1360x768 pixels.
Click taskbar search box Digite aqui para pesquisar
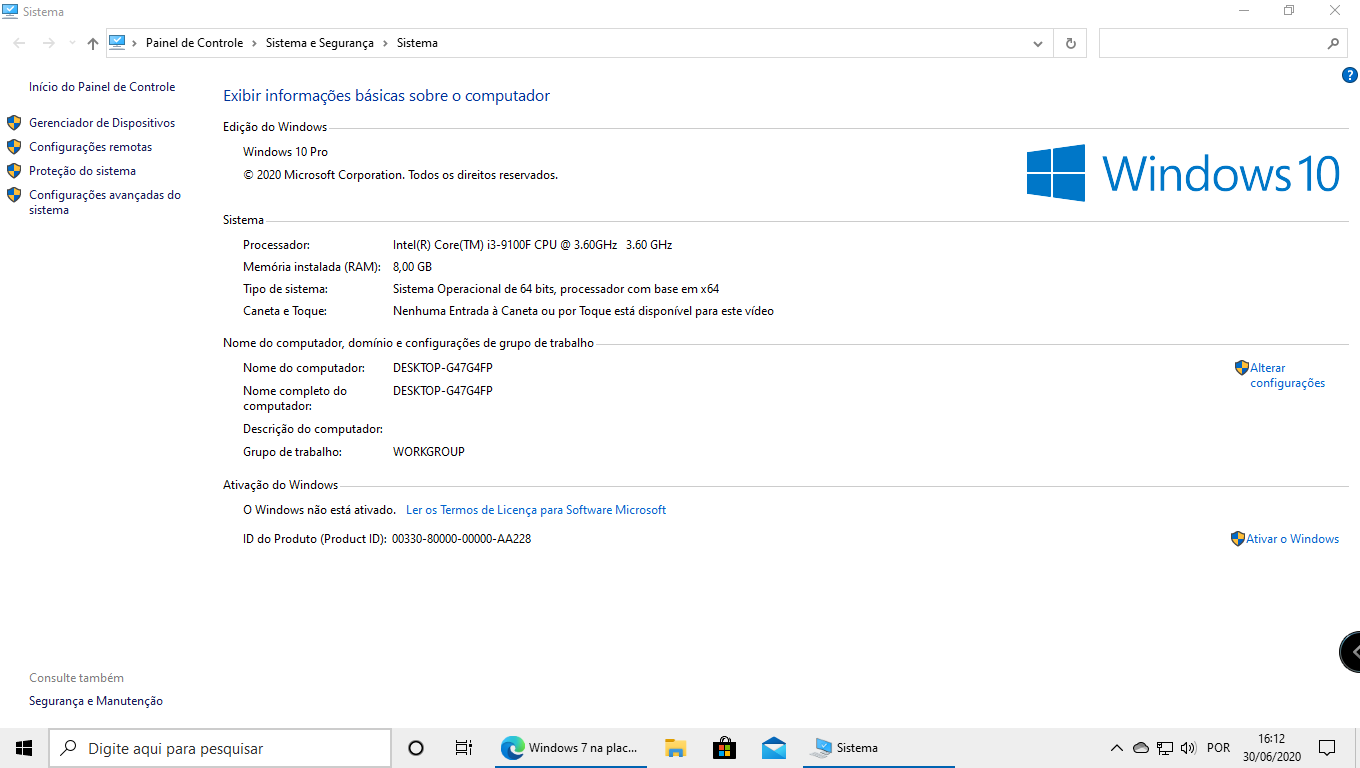(220, 748)
